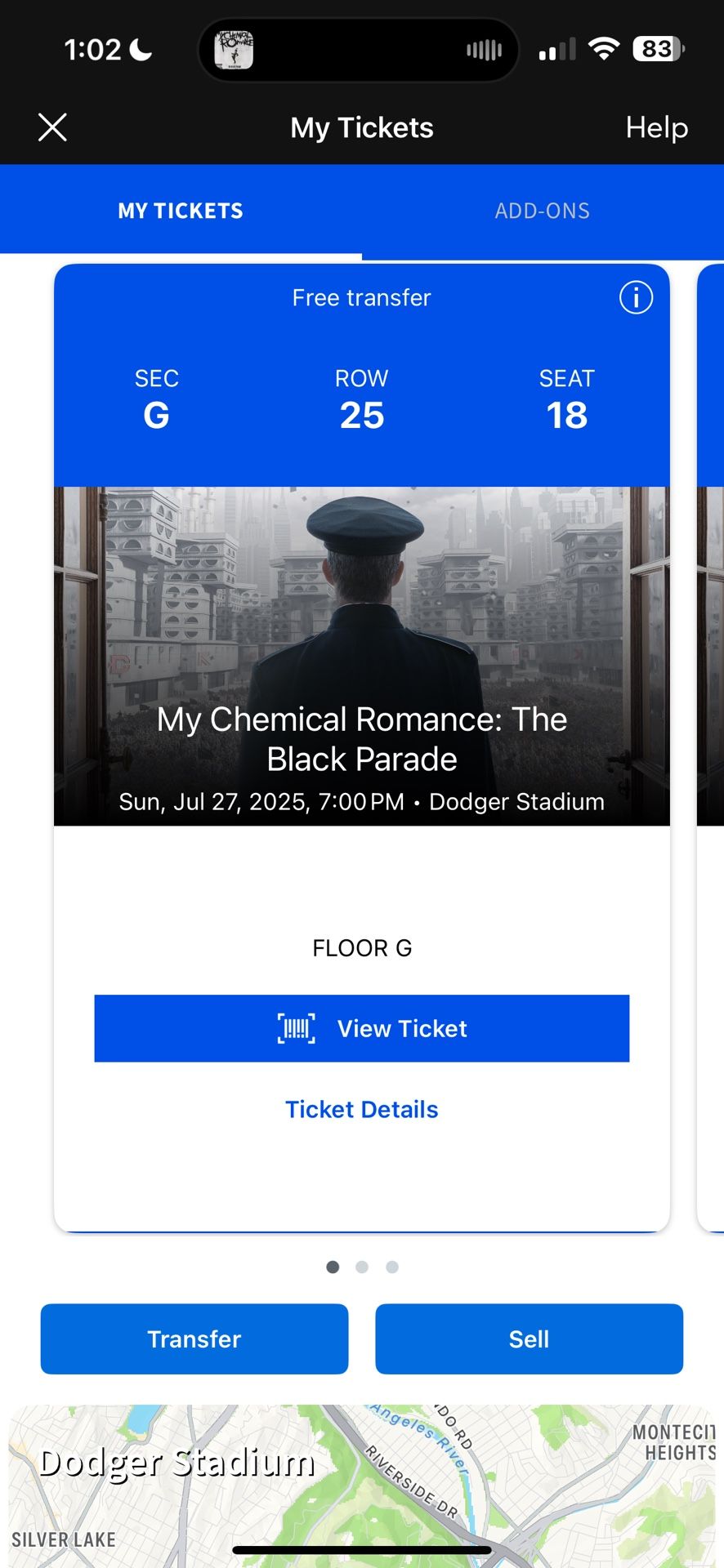Tap the barcode icon on View Ticket
The height and width of the screenshot is (1568, 724).
[296, 1028]
